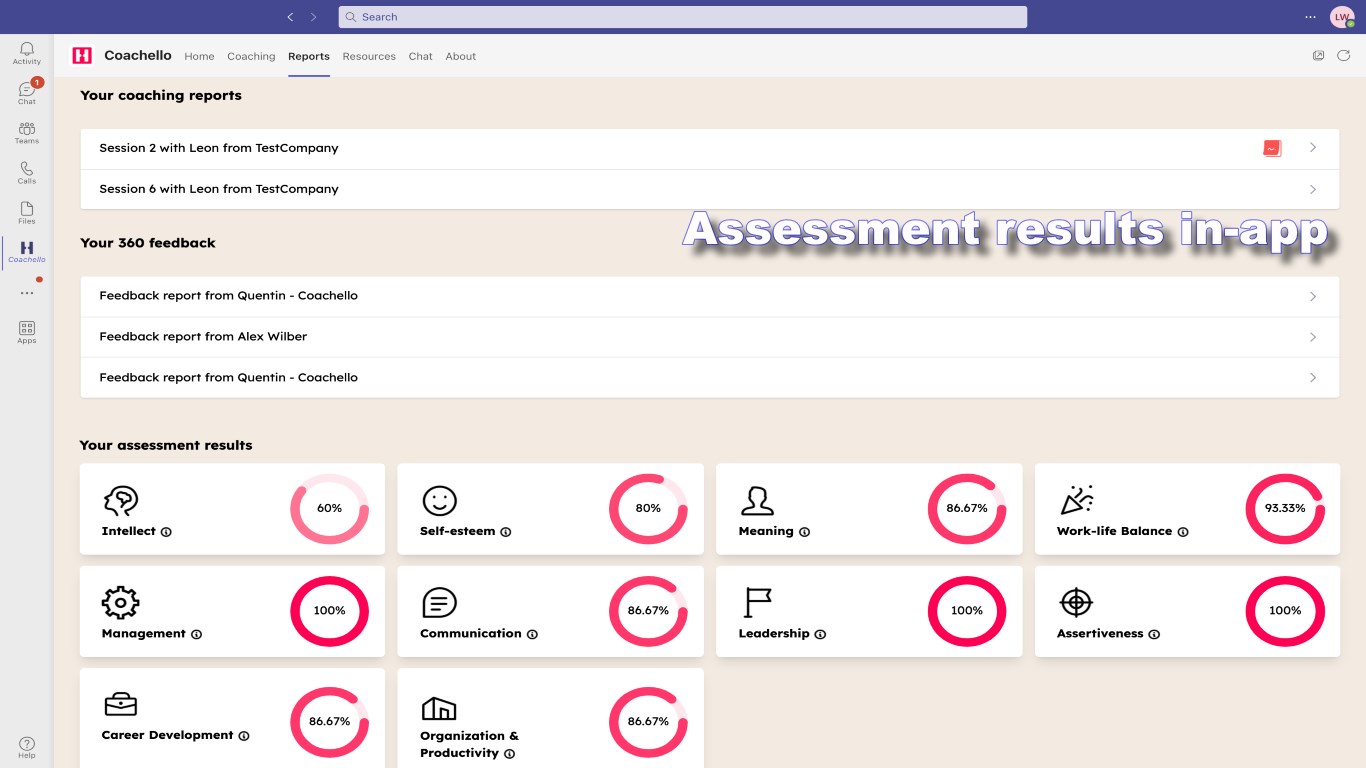Open Help at bottom of sidebar

27,747
